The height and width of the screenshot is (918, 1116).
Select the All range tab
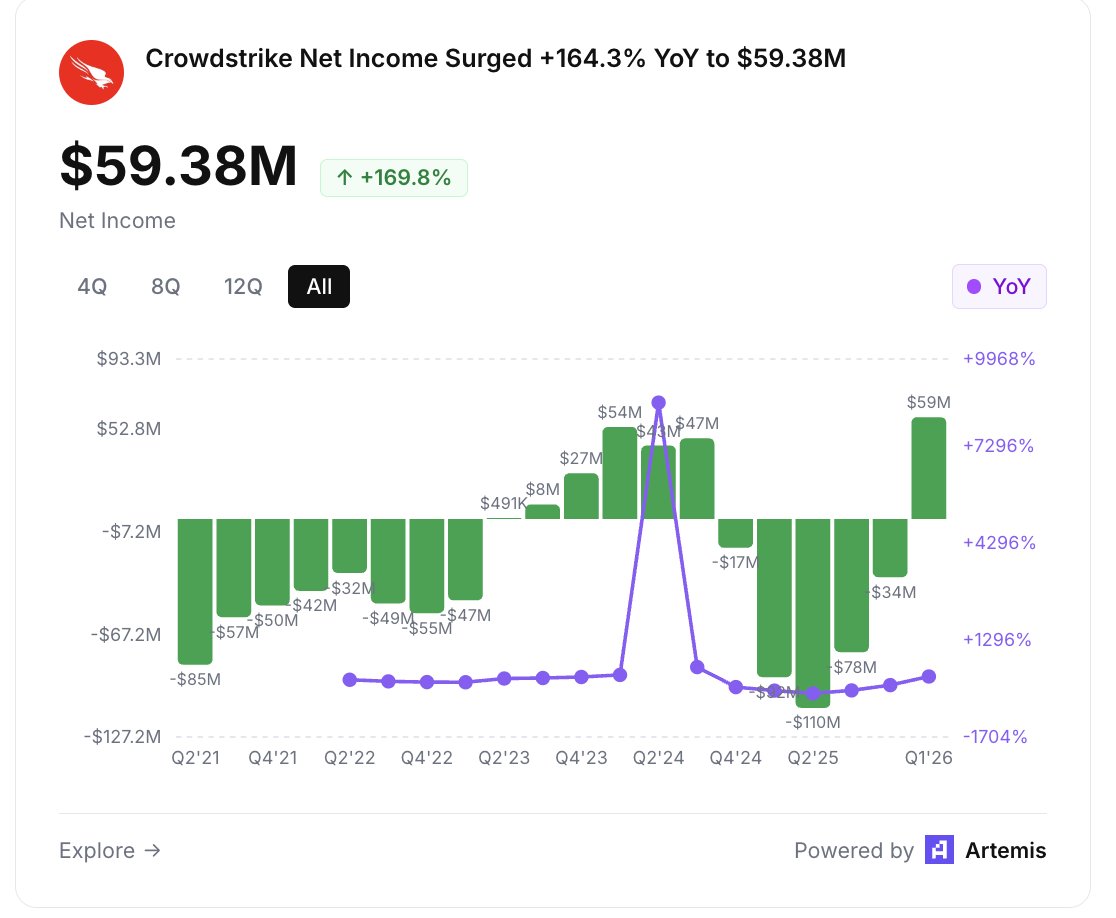tap(319, 286)
